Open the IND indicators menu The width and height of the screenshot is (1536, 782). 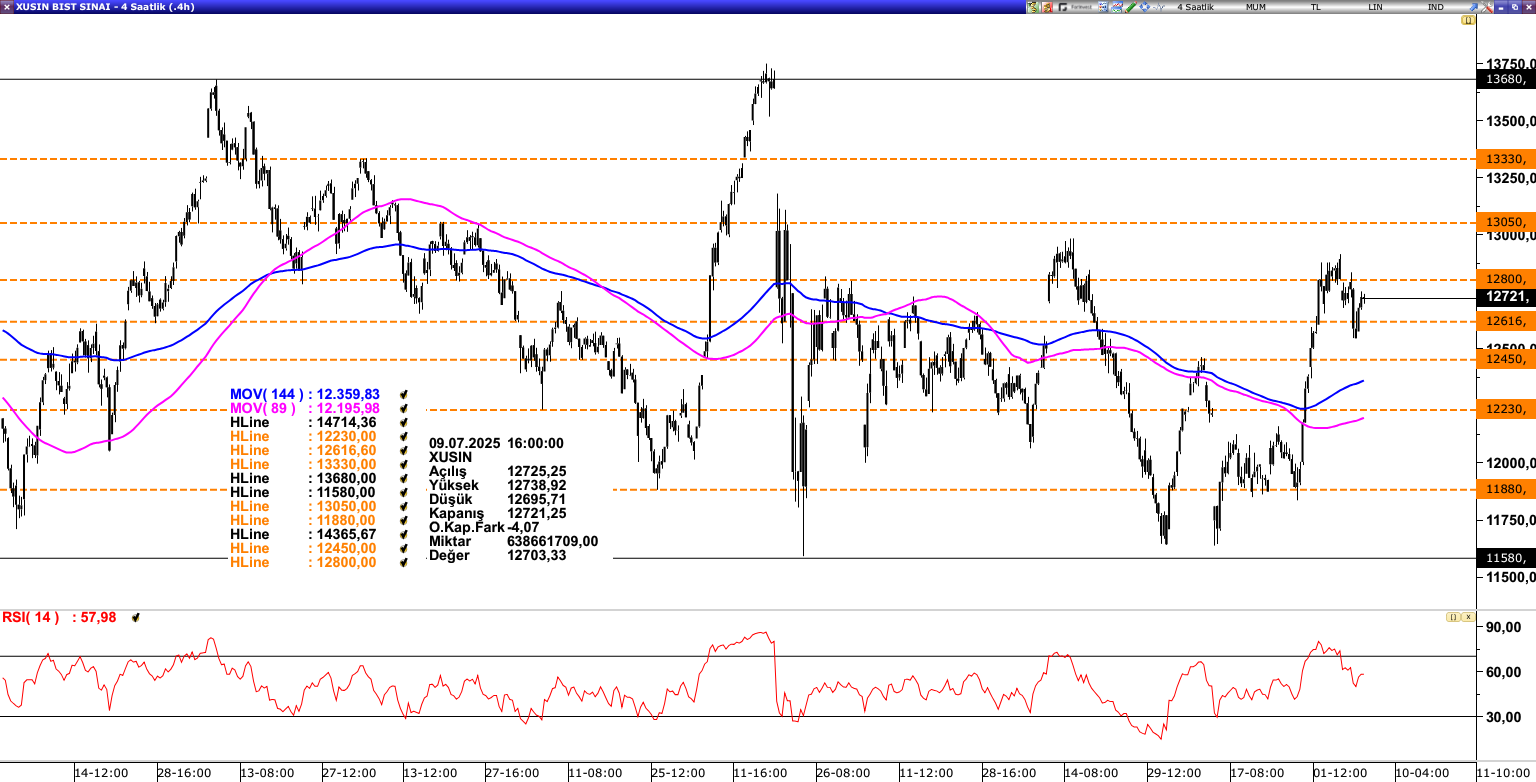1436,7
